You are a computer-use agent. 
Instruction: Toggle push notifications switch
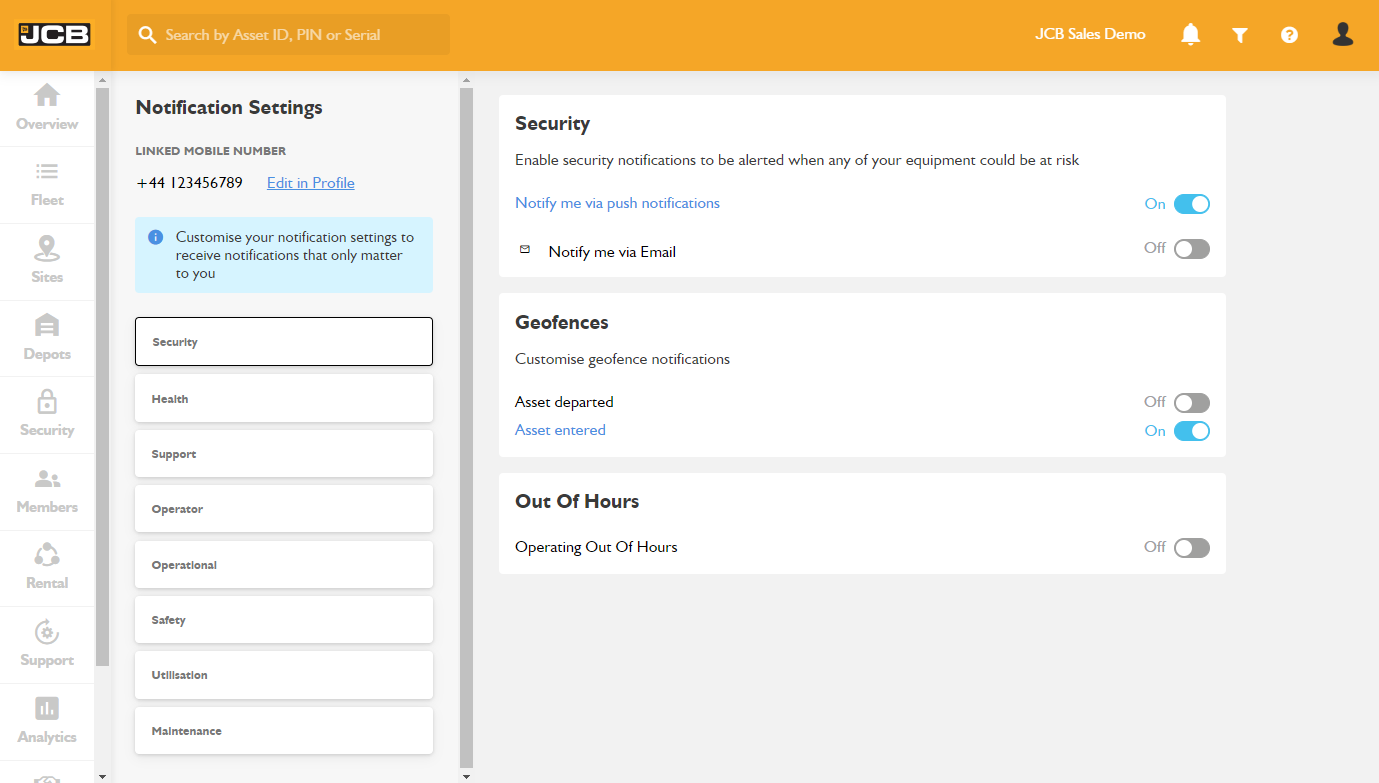1191,204
